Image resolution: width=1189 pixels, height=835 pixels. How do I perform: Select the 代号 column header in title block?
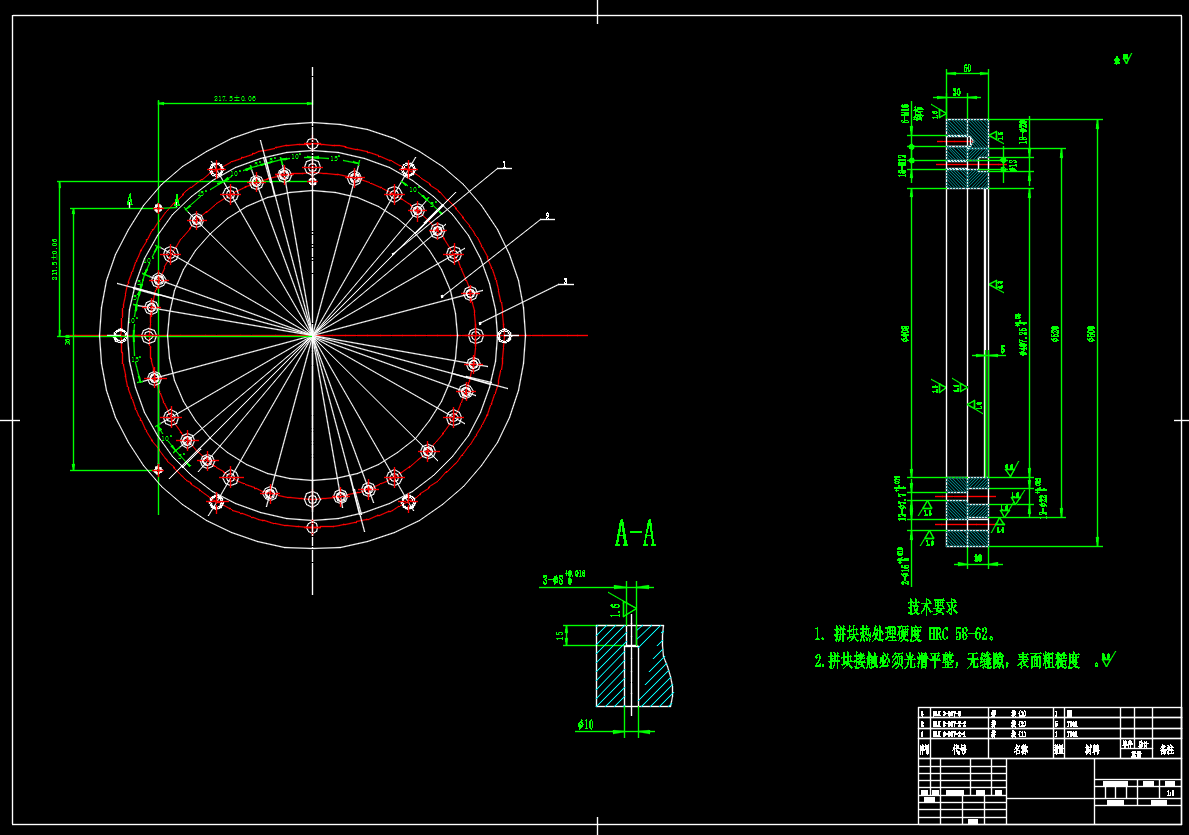coord(959,748)
